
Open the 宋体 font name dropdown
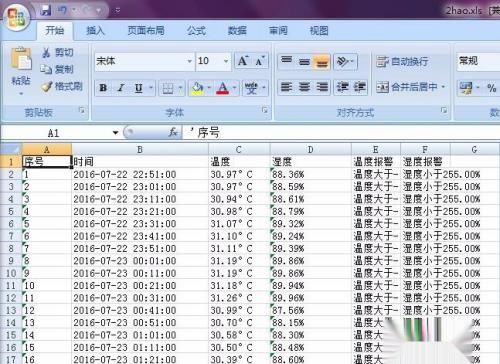click(x=189, y=61)
